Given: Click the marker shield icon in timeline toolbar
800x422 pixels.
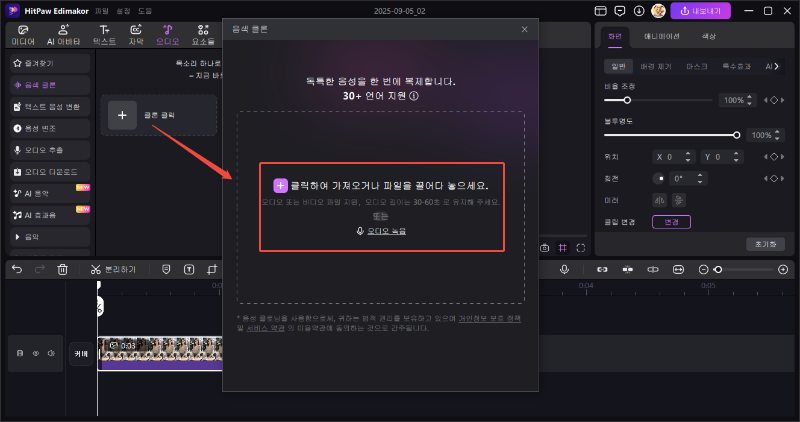Looking at the screenshot, I should click(166, 269).
